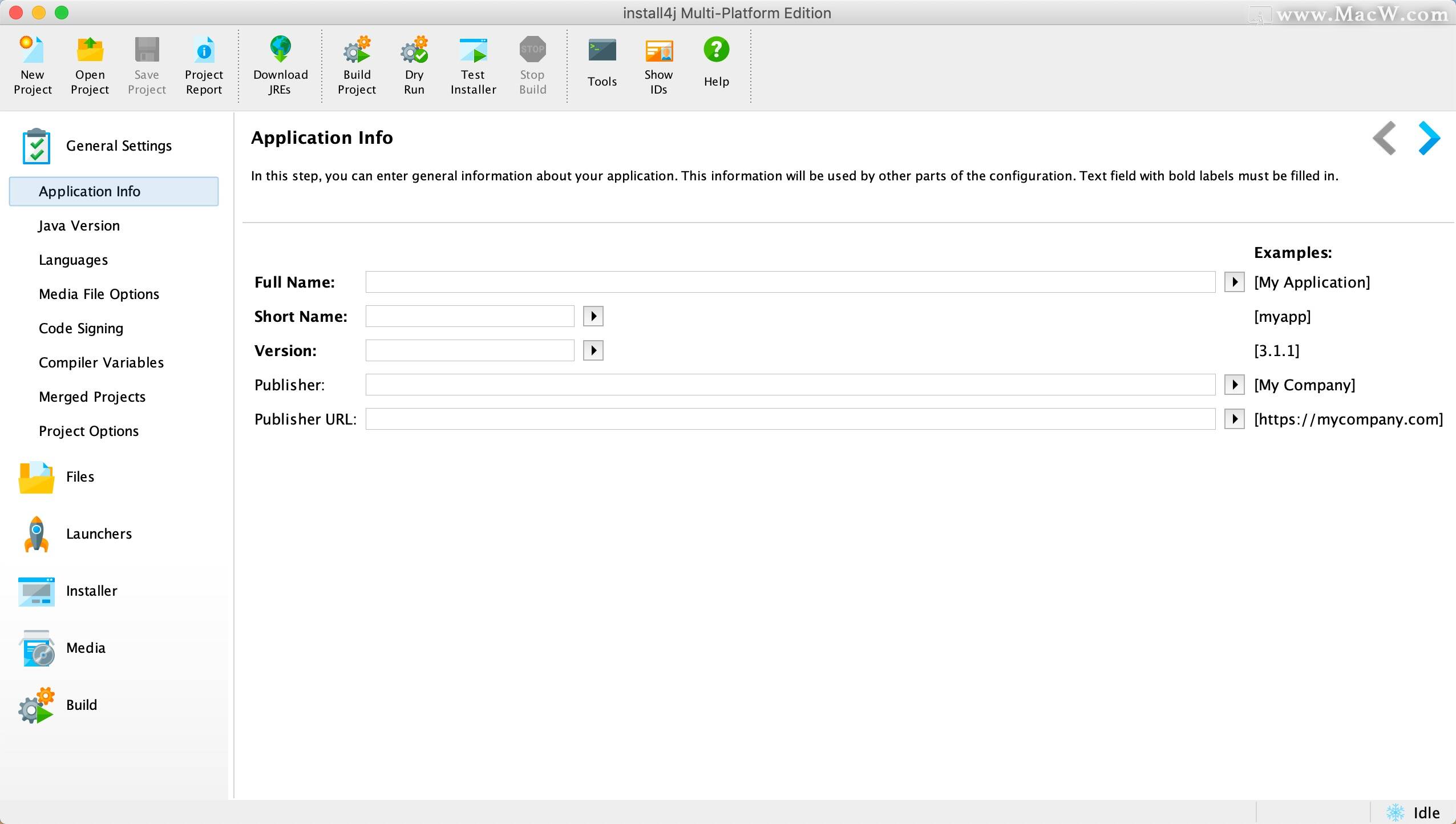Open the Tools terminal icon

pos(602,50)
